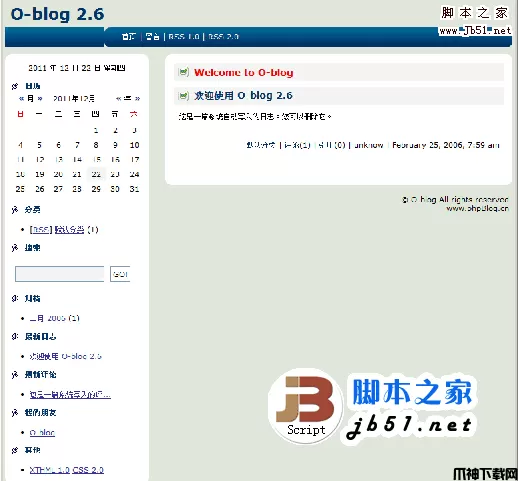This screenshot has height=481, width=518.
Task: Click the CSS 2.0 validation link
Action: [88, 470]
